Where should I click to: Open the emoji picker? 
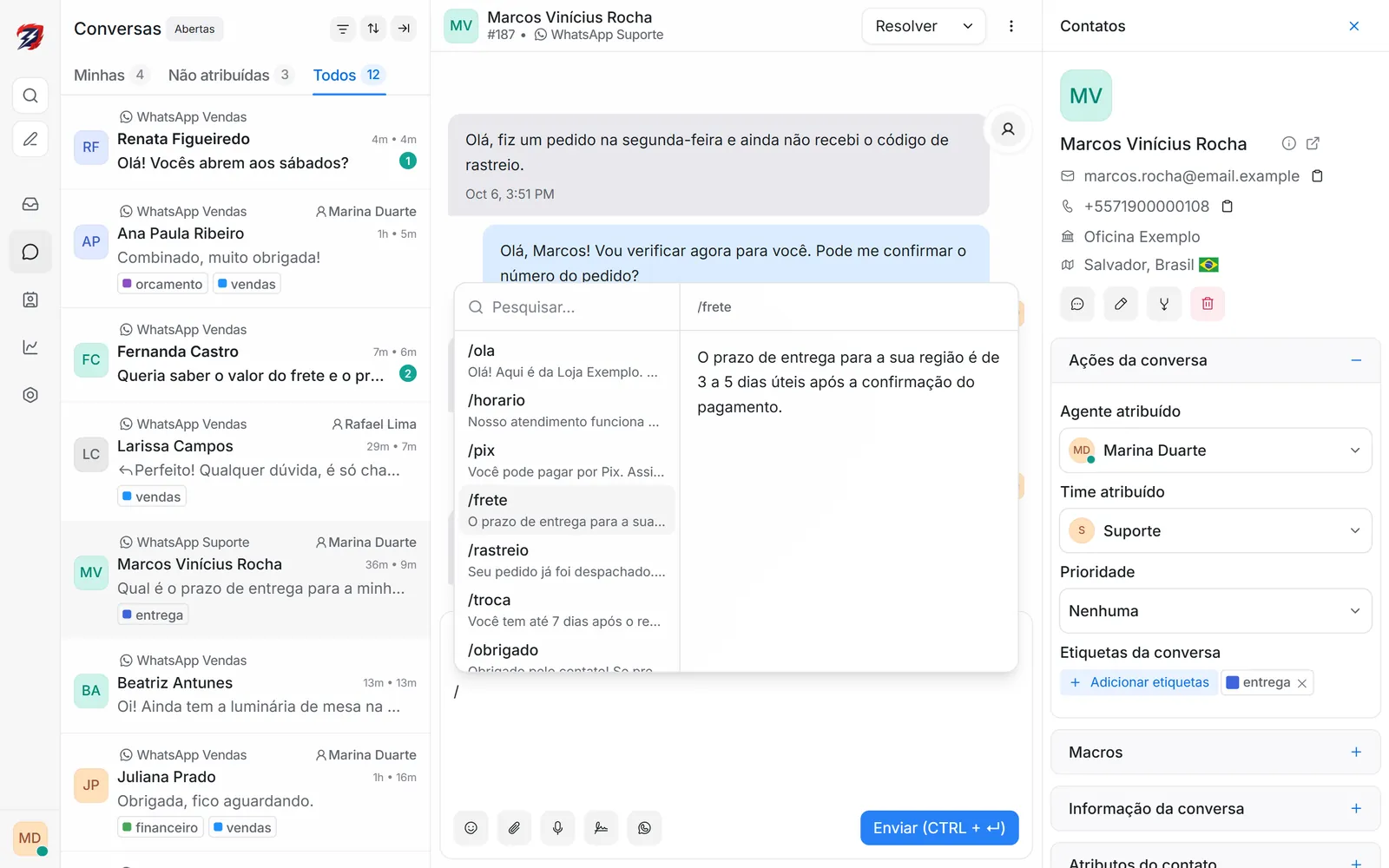[x=471, y=828]
